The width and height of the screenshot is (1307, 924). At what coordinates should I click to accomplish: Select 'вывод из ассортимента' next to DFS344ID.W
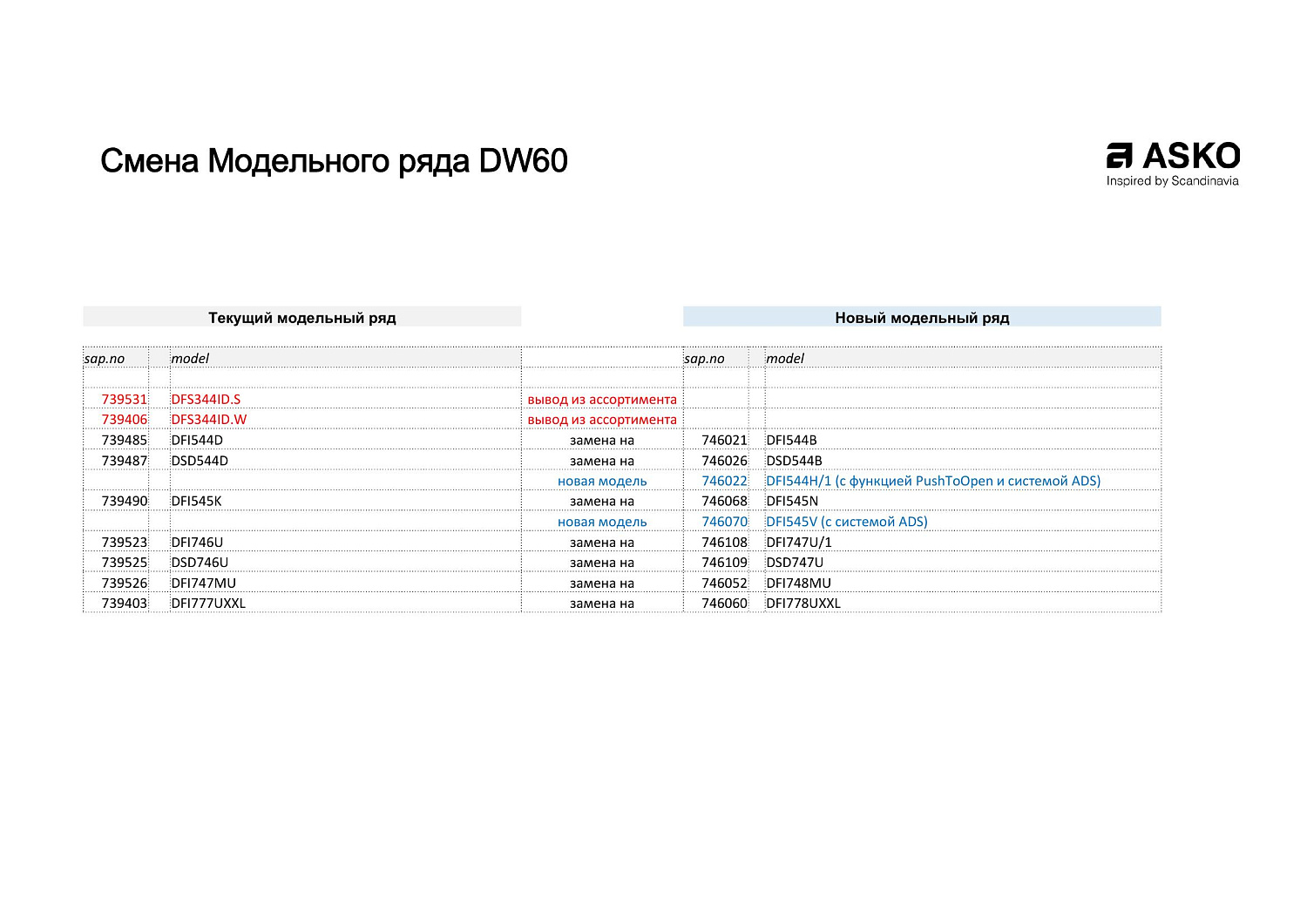(601, 420)
